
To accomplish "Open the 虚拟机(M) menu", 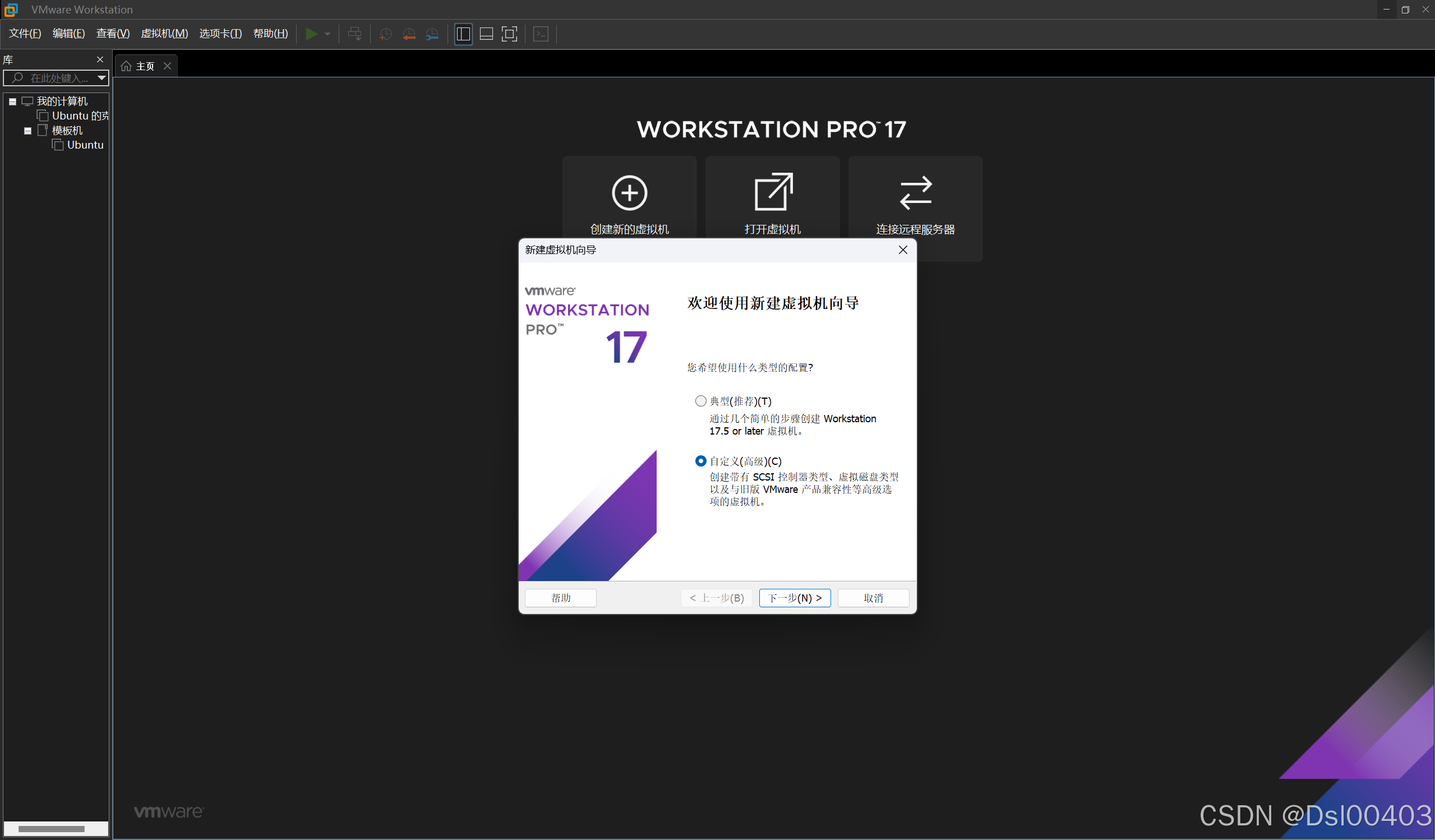I will tap(164, 34).
